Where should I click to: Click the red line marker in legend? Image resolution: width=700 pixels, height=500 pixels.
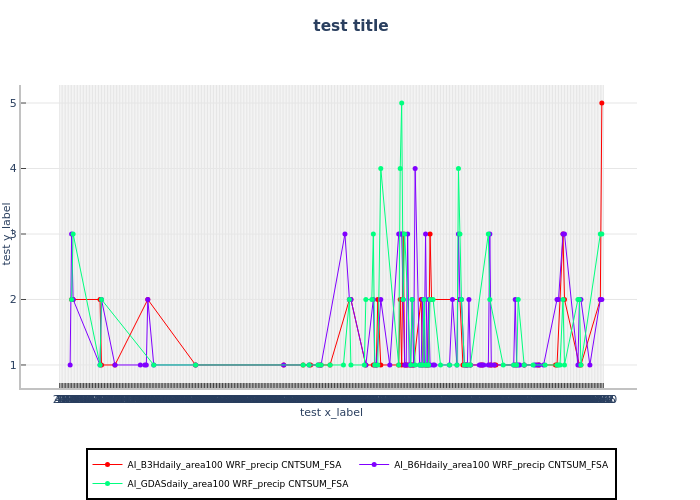106,465
